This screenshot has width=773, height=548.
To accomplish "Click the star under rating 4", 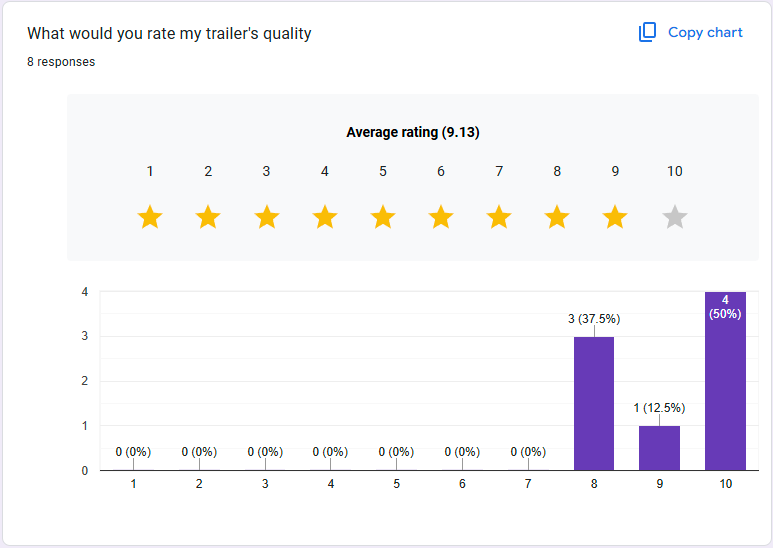I will point(325,217).
